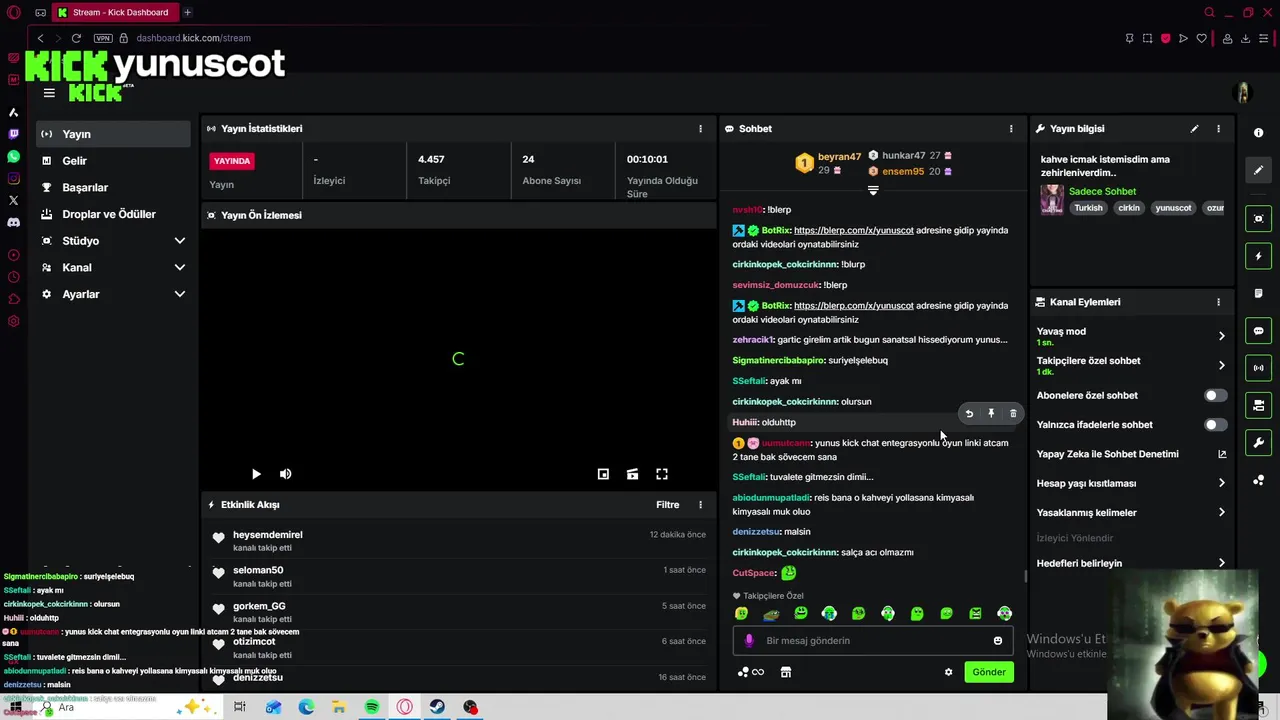The width and height of the screenshot is (1280, 720).
Task: Click the chat scrollbar
Action: (x=1025, y=577)
